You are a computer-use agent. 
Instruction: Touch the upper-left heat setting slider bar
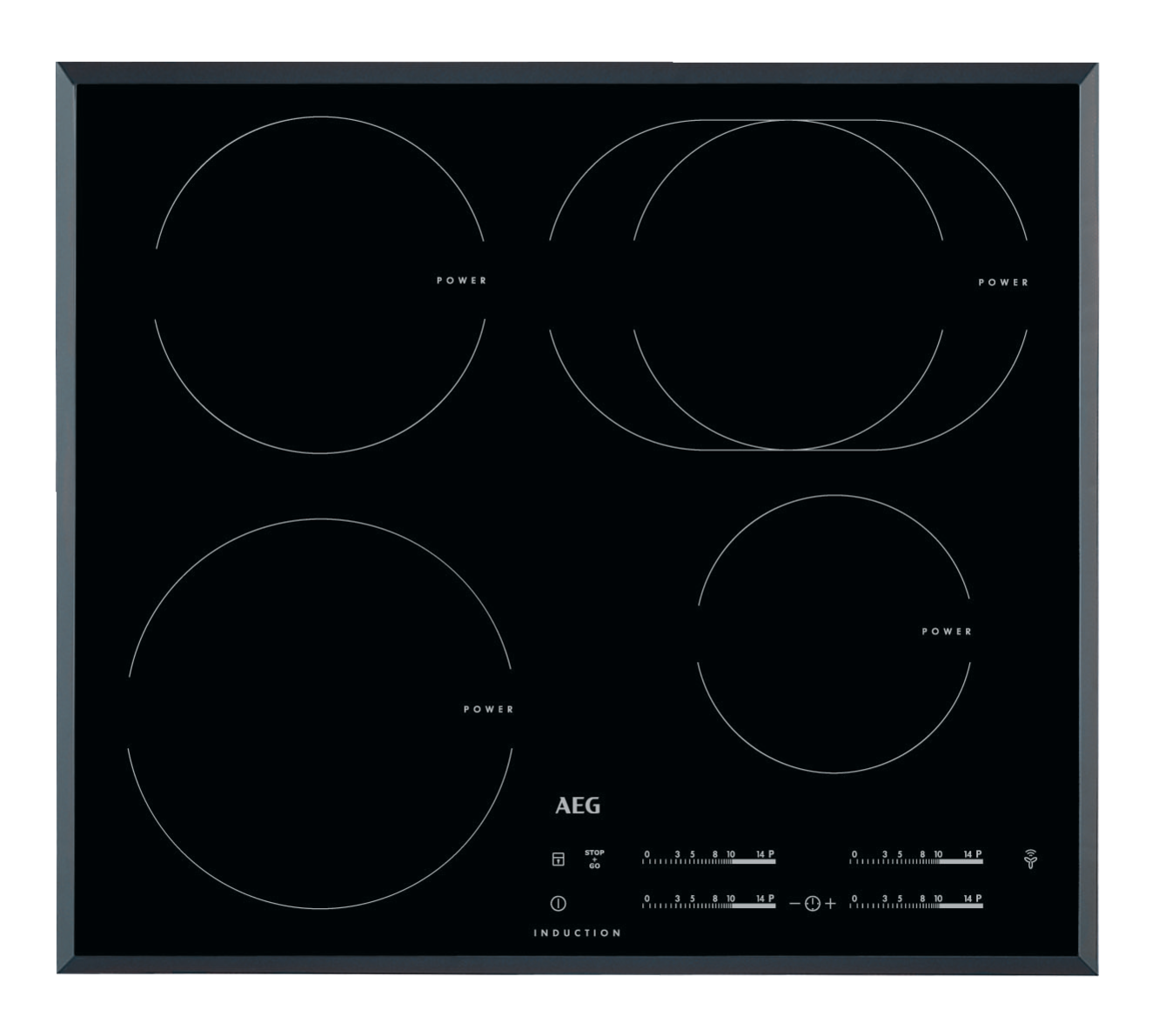tap(708, 857)
